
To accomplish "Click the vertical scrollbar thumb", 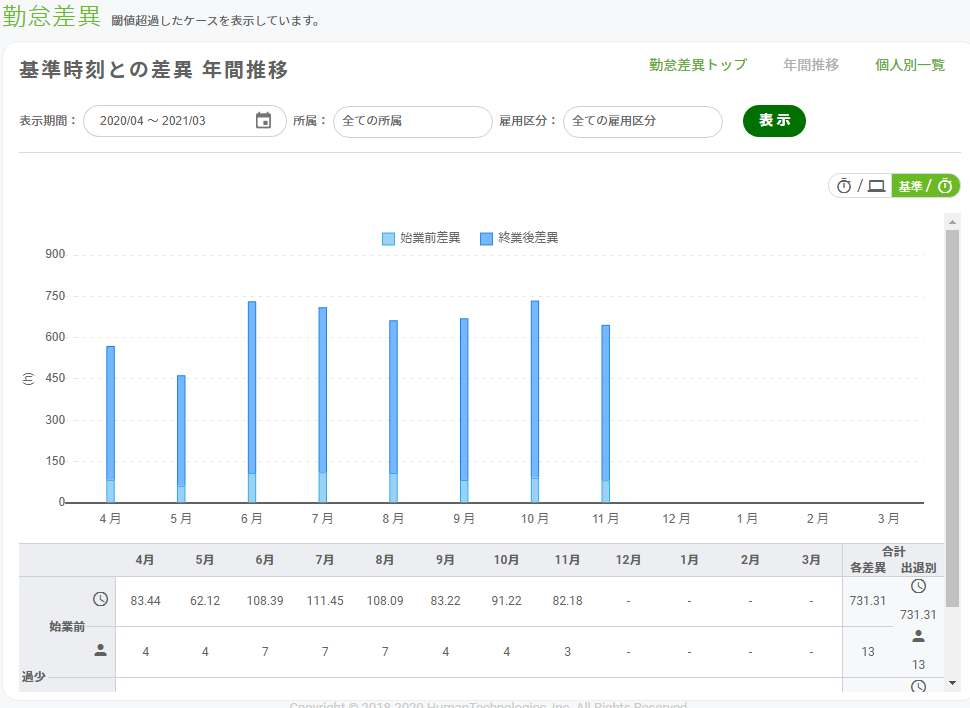I will (952, 418).
